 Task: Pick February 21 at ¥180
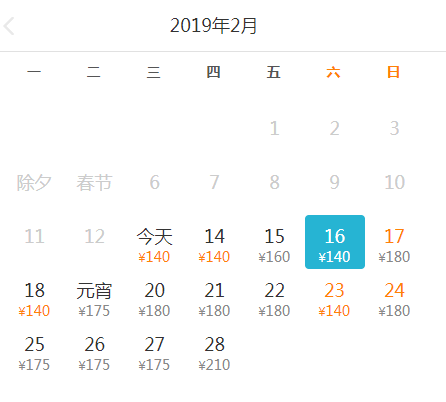(x=214, y=296)
